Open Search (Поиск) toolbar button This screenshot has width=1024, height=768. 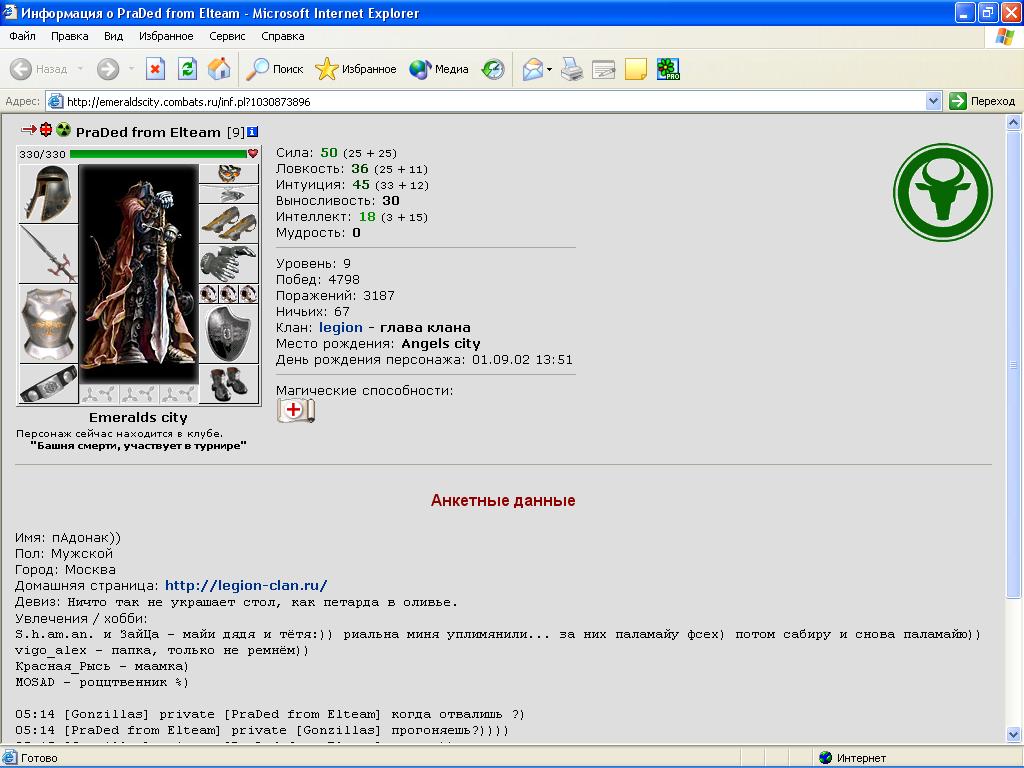coord(274,69)
